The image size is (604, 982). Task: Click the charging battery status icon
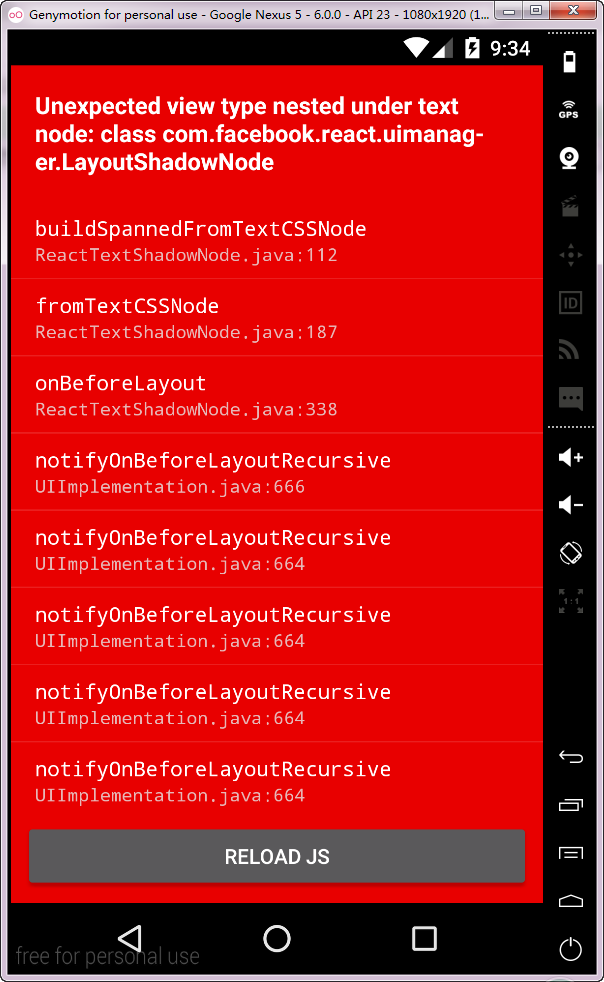(472, 48)
